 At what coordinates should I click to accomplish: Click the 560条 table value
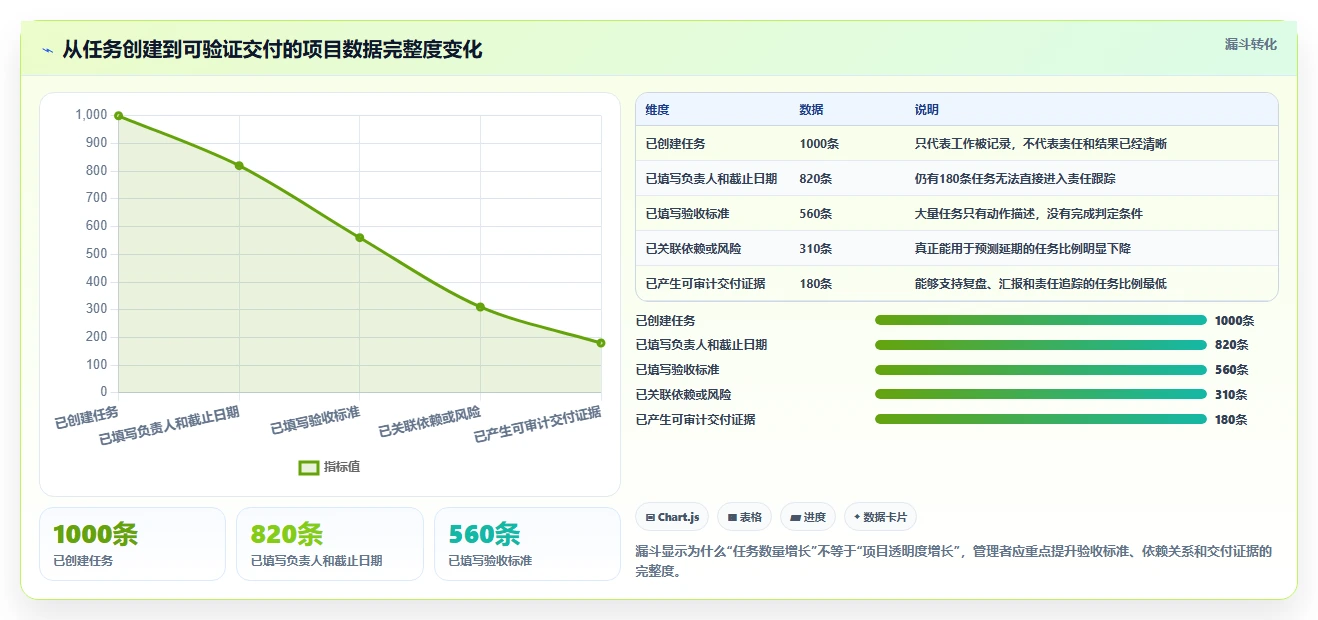(816, 214)
